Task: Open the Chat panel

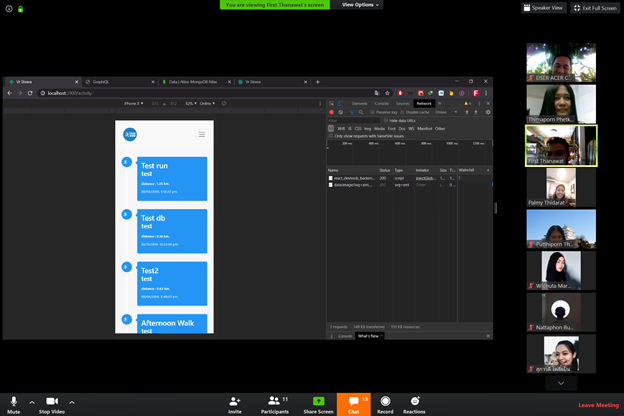Action: 353,401
